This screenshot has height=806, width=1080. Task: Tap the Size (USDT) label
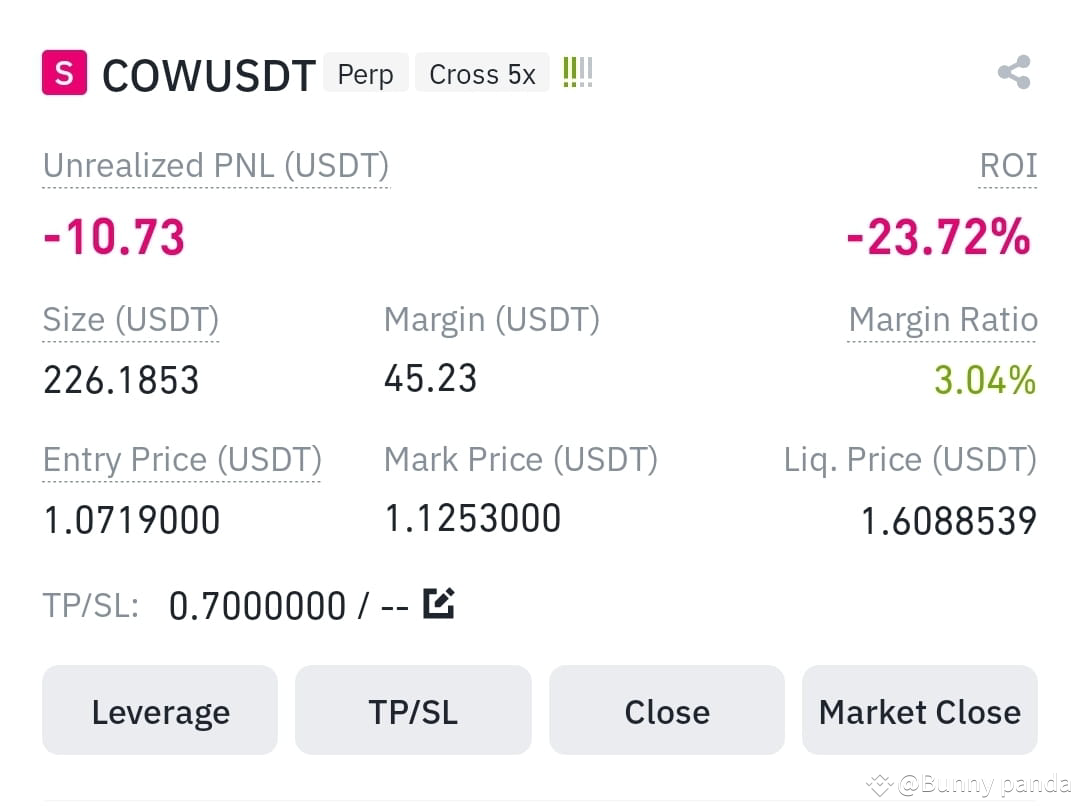click(x=131, y=320)
